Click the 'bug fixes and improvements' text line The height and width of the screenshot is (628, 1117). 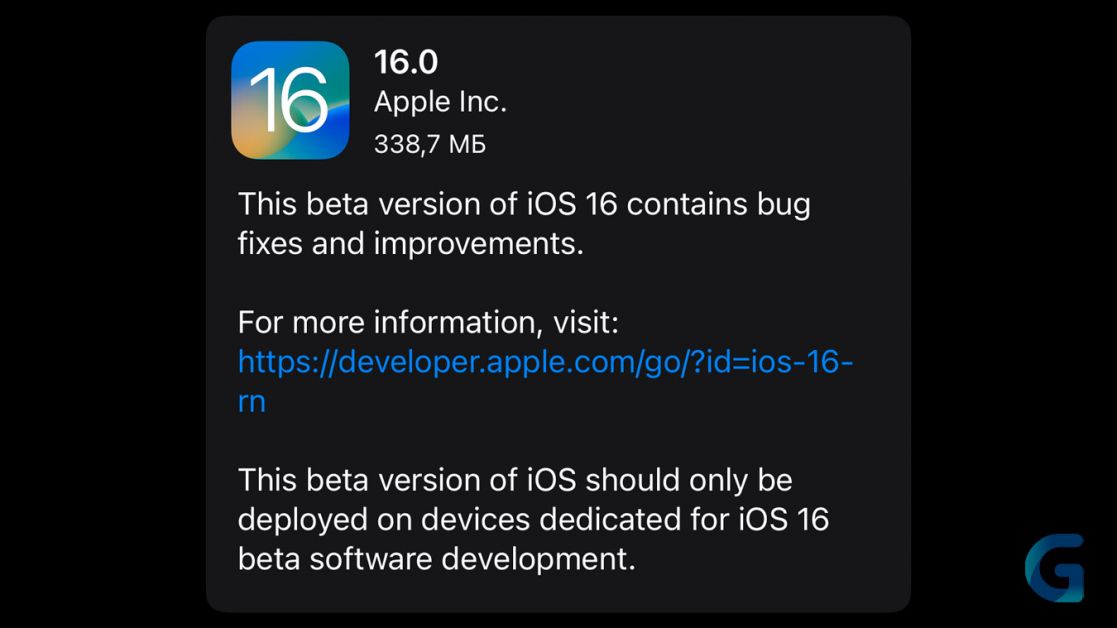click(x=410, y=244)
